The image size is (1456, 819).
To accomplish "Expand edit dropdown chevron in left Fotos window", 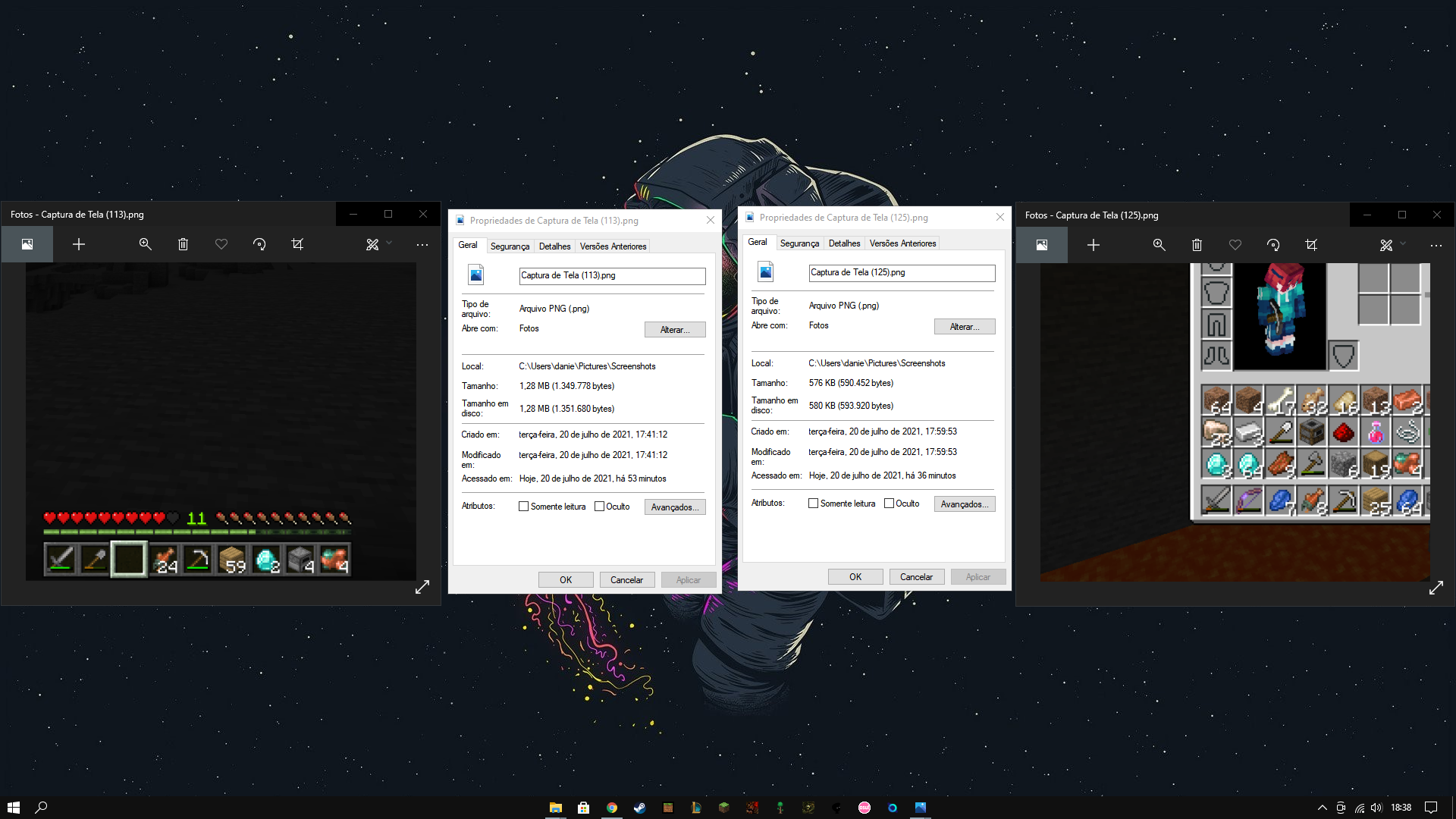I will 389,243.
